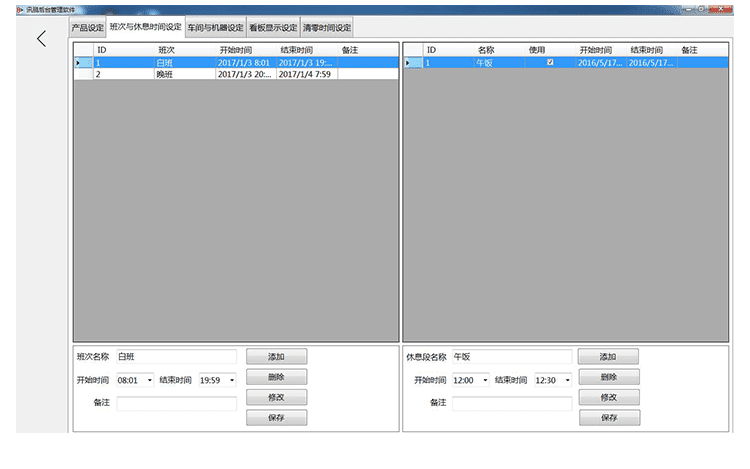750x469 pixels.
Task: Select the 清零时间设定 tab
Action: [326, 27]
